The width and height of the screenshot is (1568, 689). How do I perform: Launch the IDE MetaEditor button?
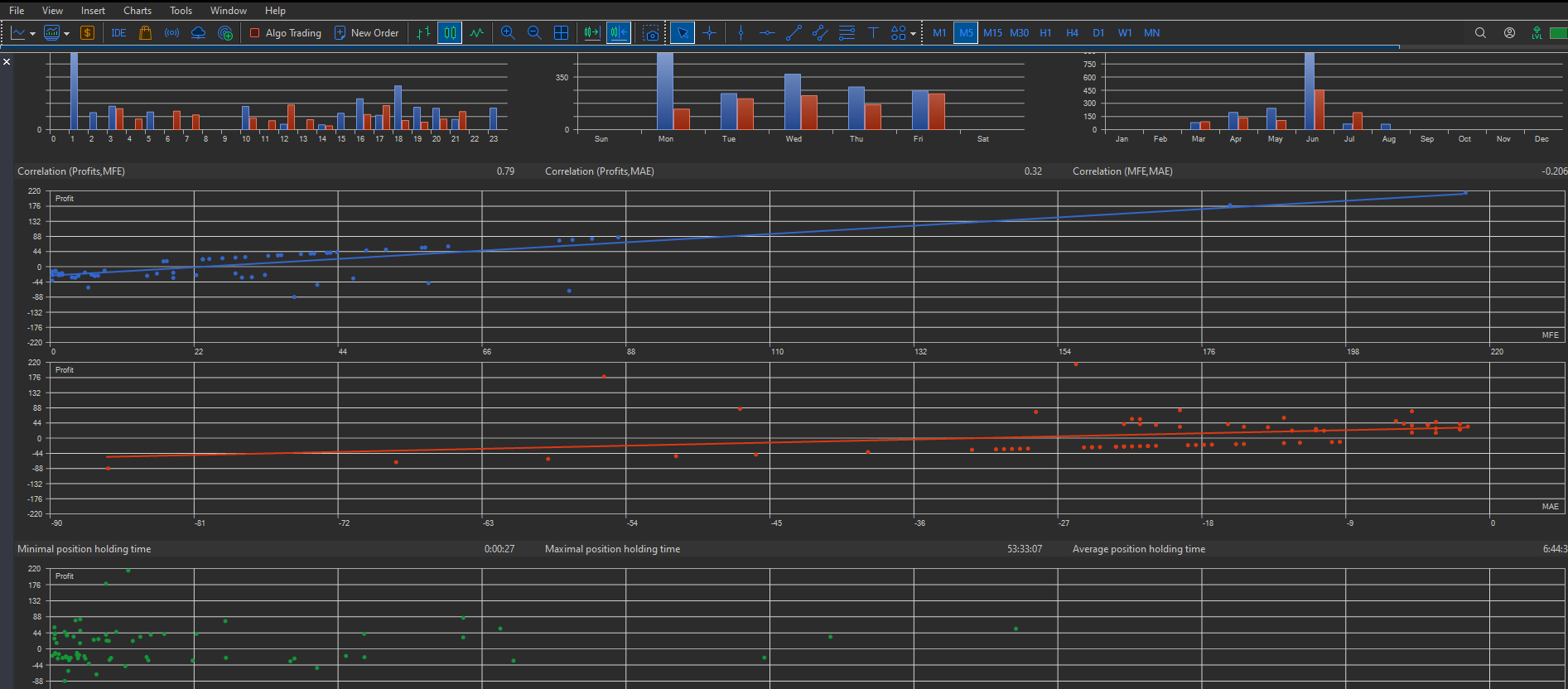(118, 33)
